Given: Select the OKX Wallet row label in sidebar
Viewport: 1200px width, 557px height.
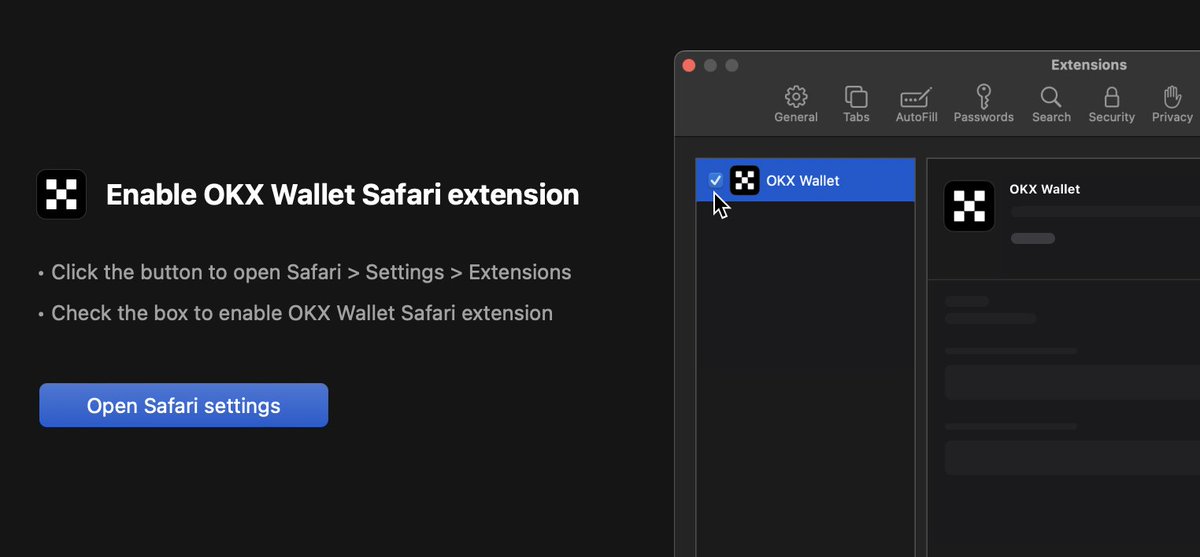Looking at the screenshot, I should click(x=803, y=181).
